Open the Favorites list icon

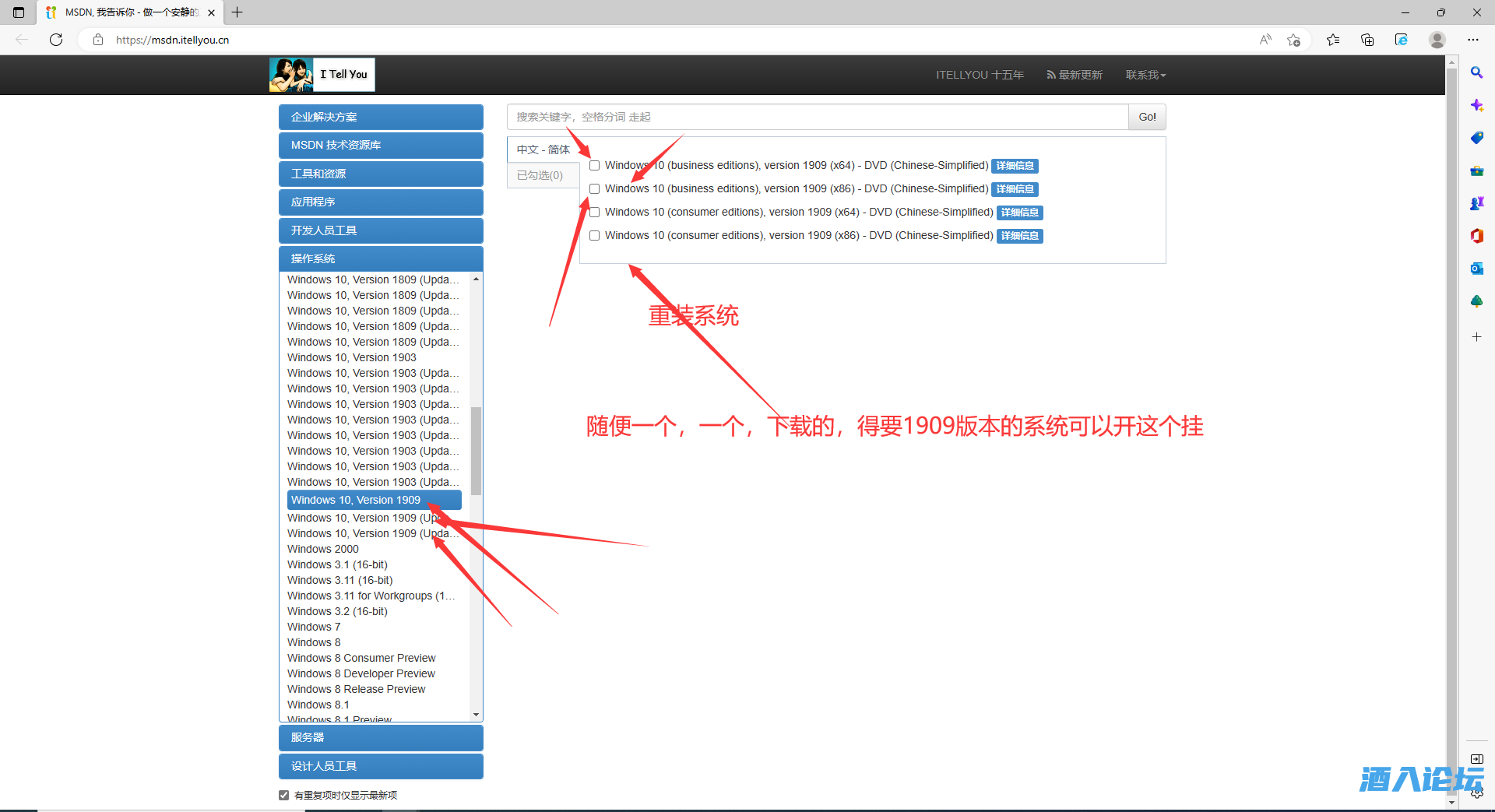tap(1333, 40)
